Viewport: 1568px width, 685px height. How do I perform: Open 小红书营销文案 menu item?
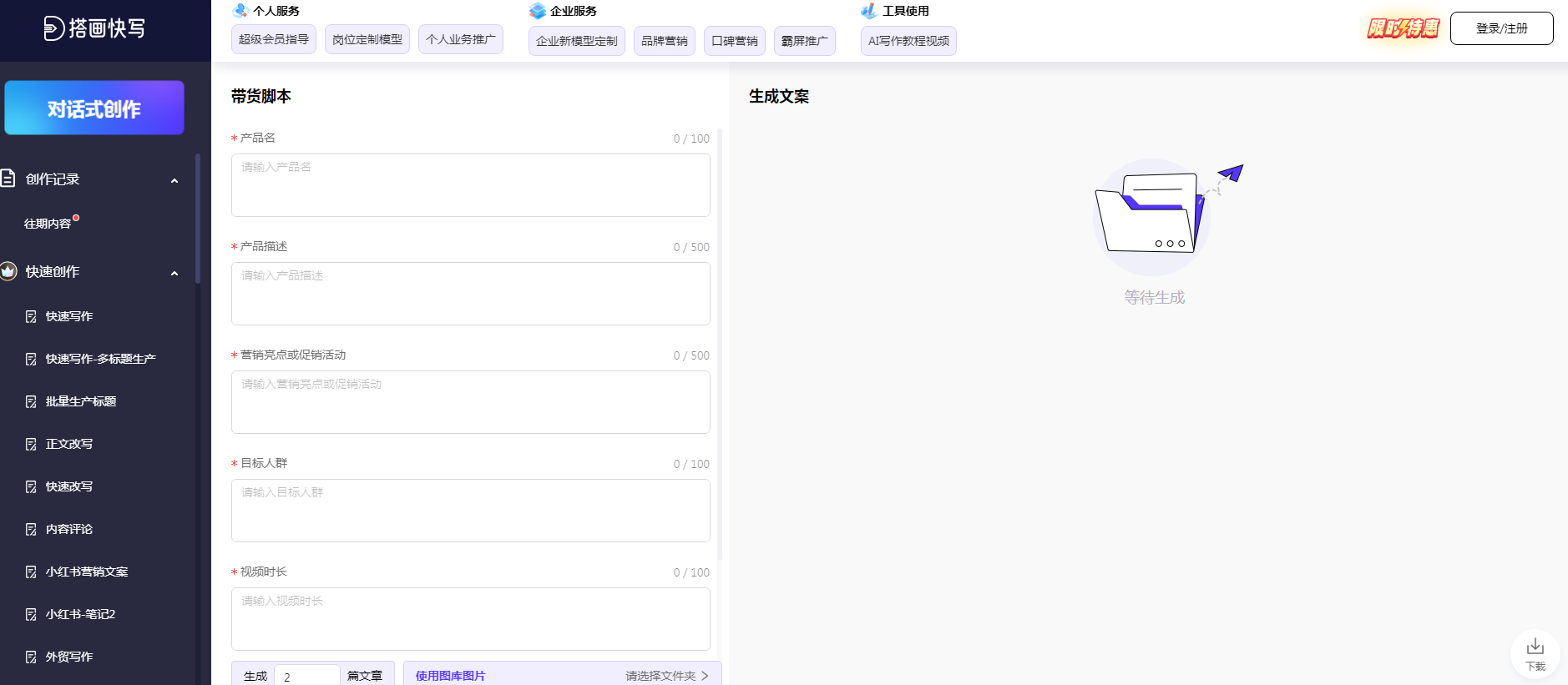tap(87, 572)
